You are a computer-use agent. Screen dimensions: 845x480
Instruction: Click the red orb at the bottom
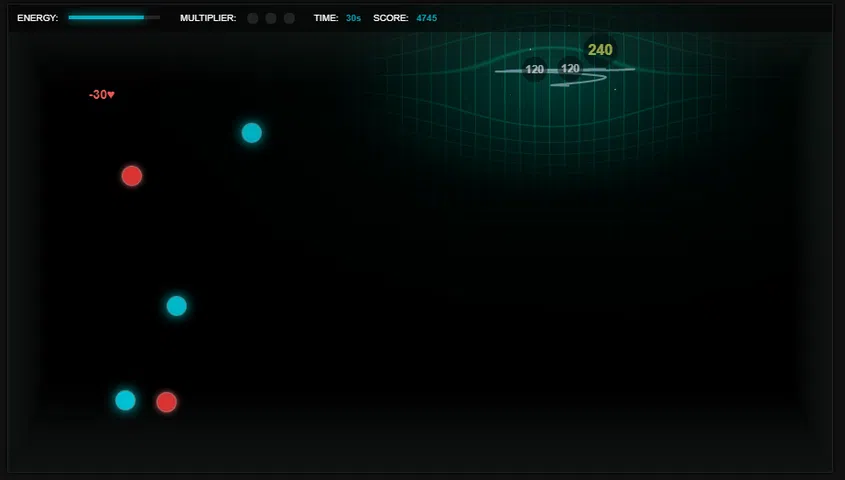(x=166, y=402)
